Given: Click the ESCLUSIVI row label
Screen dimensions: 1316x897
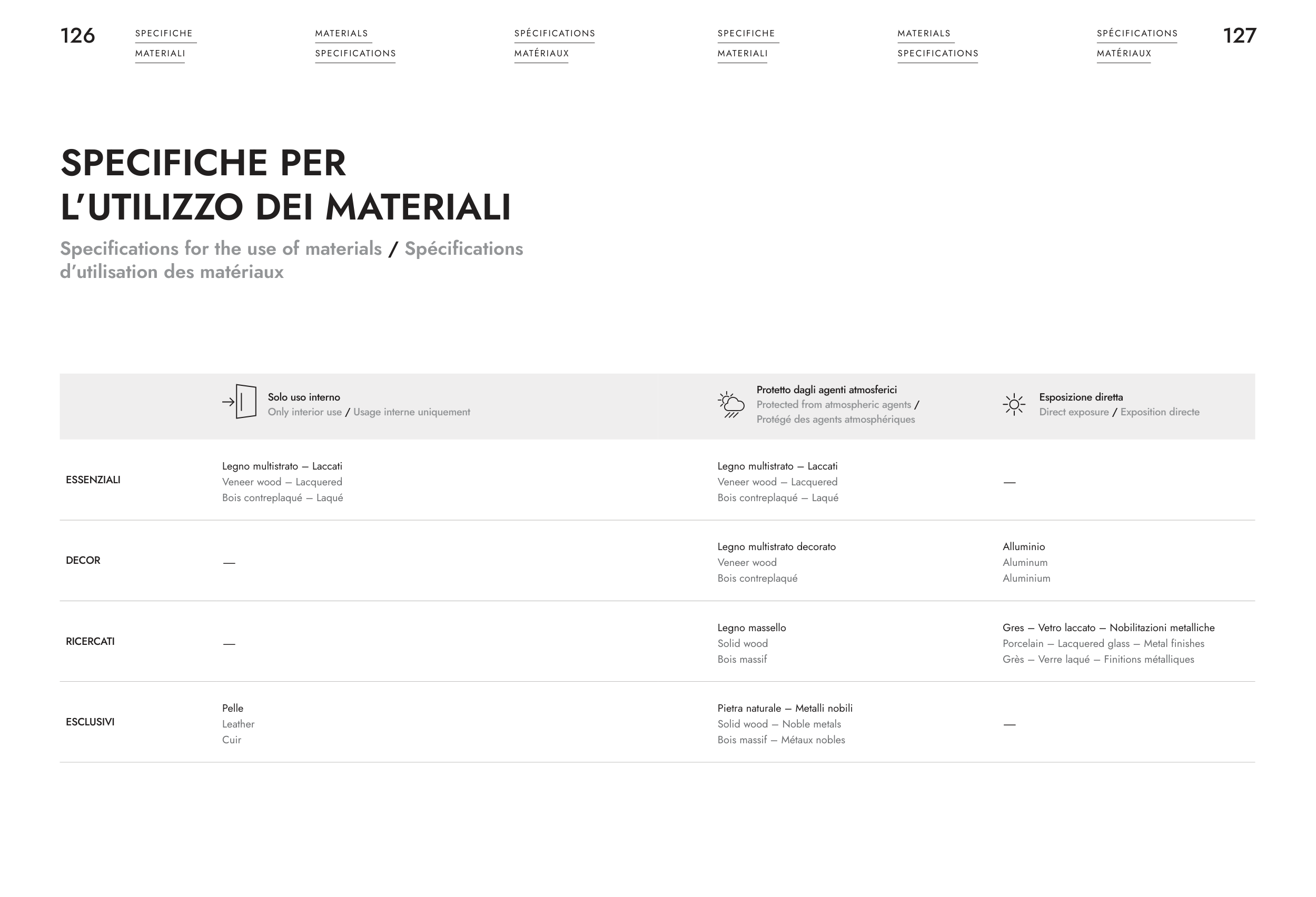Looking at the screenshot, I should point(90,722).
